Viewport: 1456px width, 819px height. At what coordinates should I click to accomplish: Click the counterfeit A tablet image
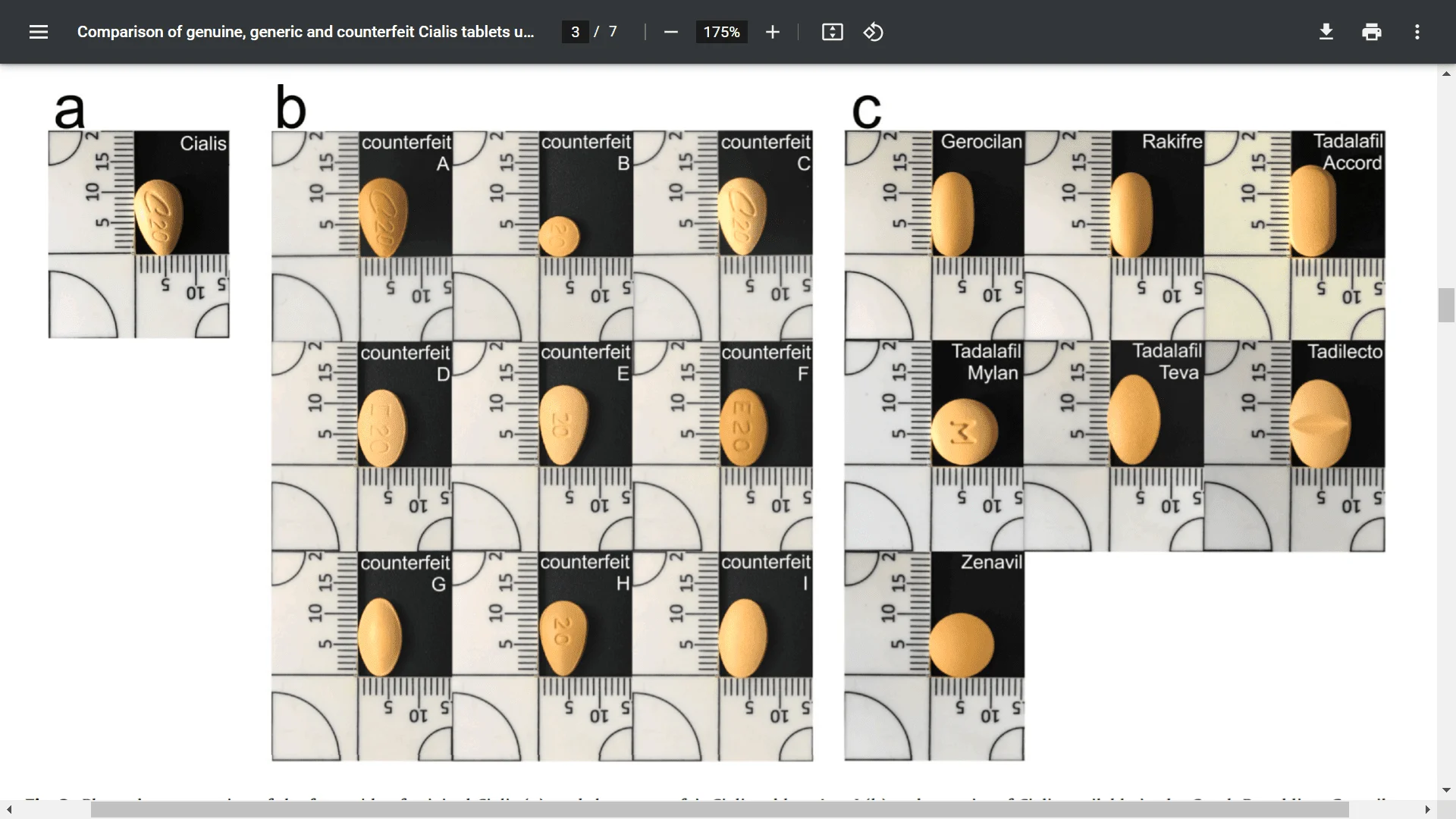click(x=383, y=218)
